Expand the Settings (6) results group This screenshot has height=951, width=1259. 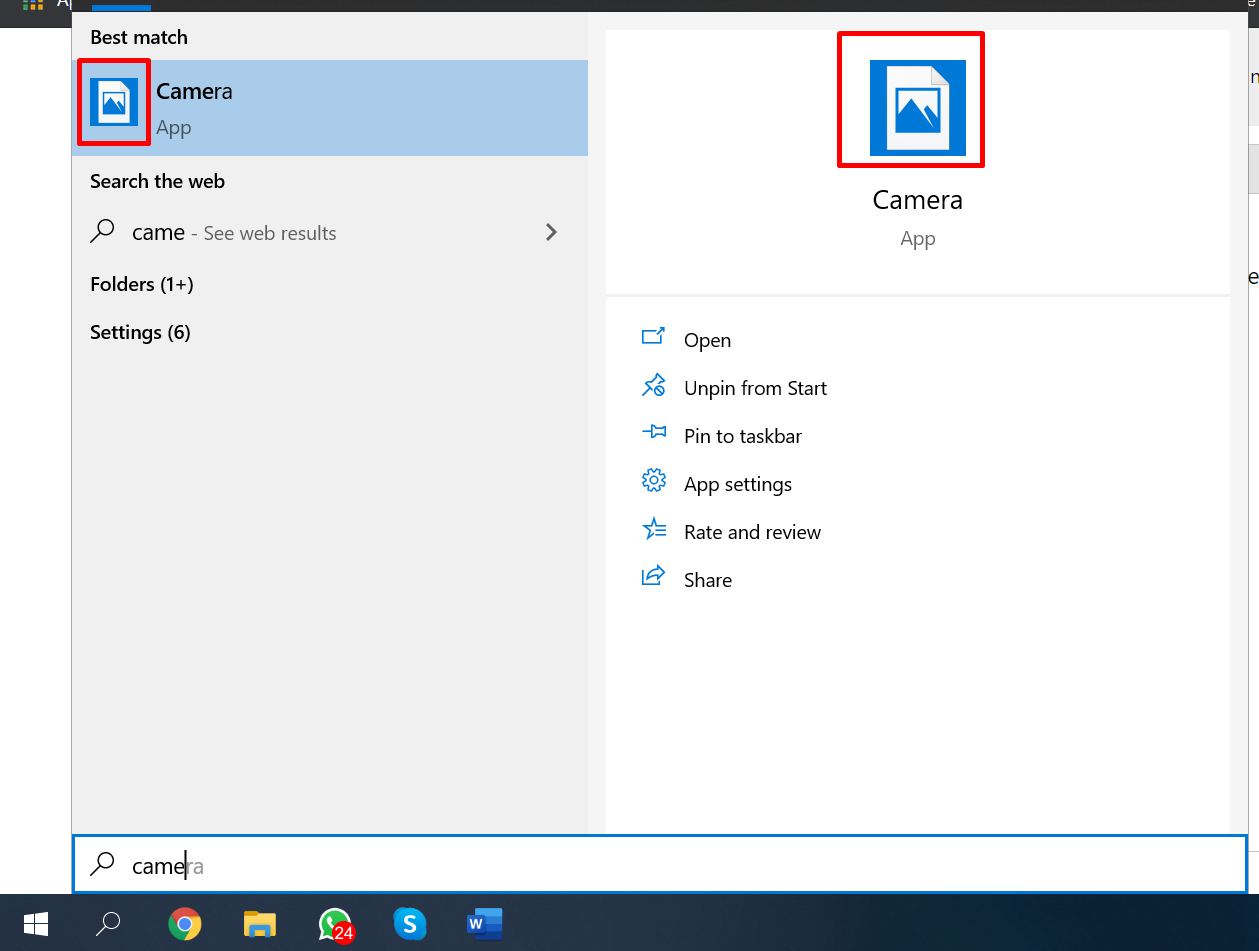tap(140, 332)
